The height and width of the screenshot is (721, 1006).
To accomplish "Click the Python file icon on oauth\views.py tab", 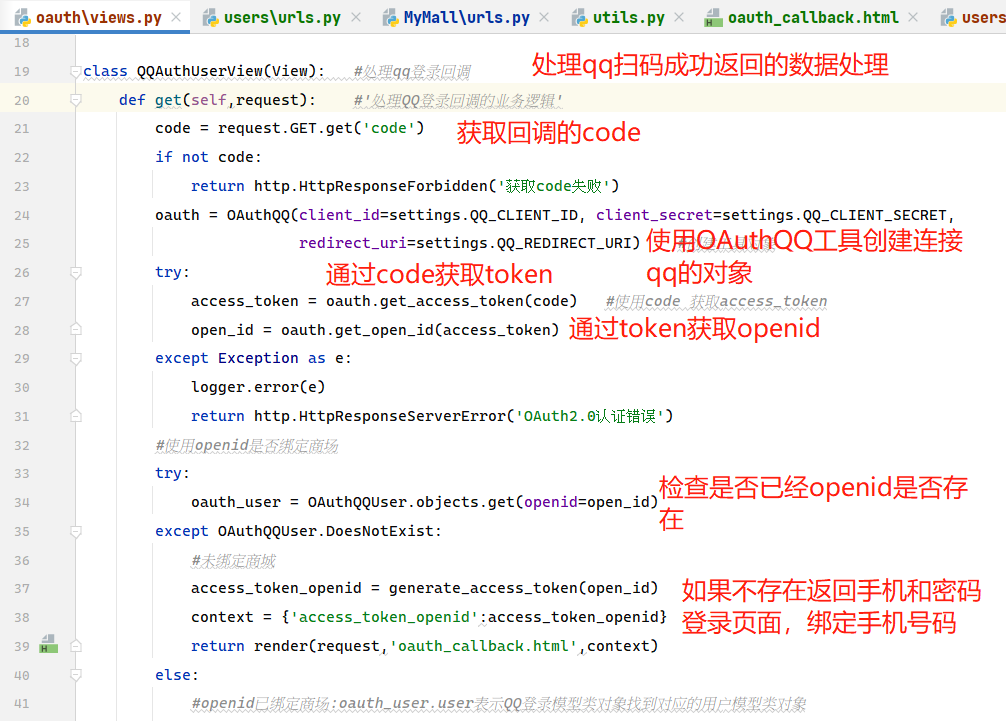I will [x=21, y=18].
